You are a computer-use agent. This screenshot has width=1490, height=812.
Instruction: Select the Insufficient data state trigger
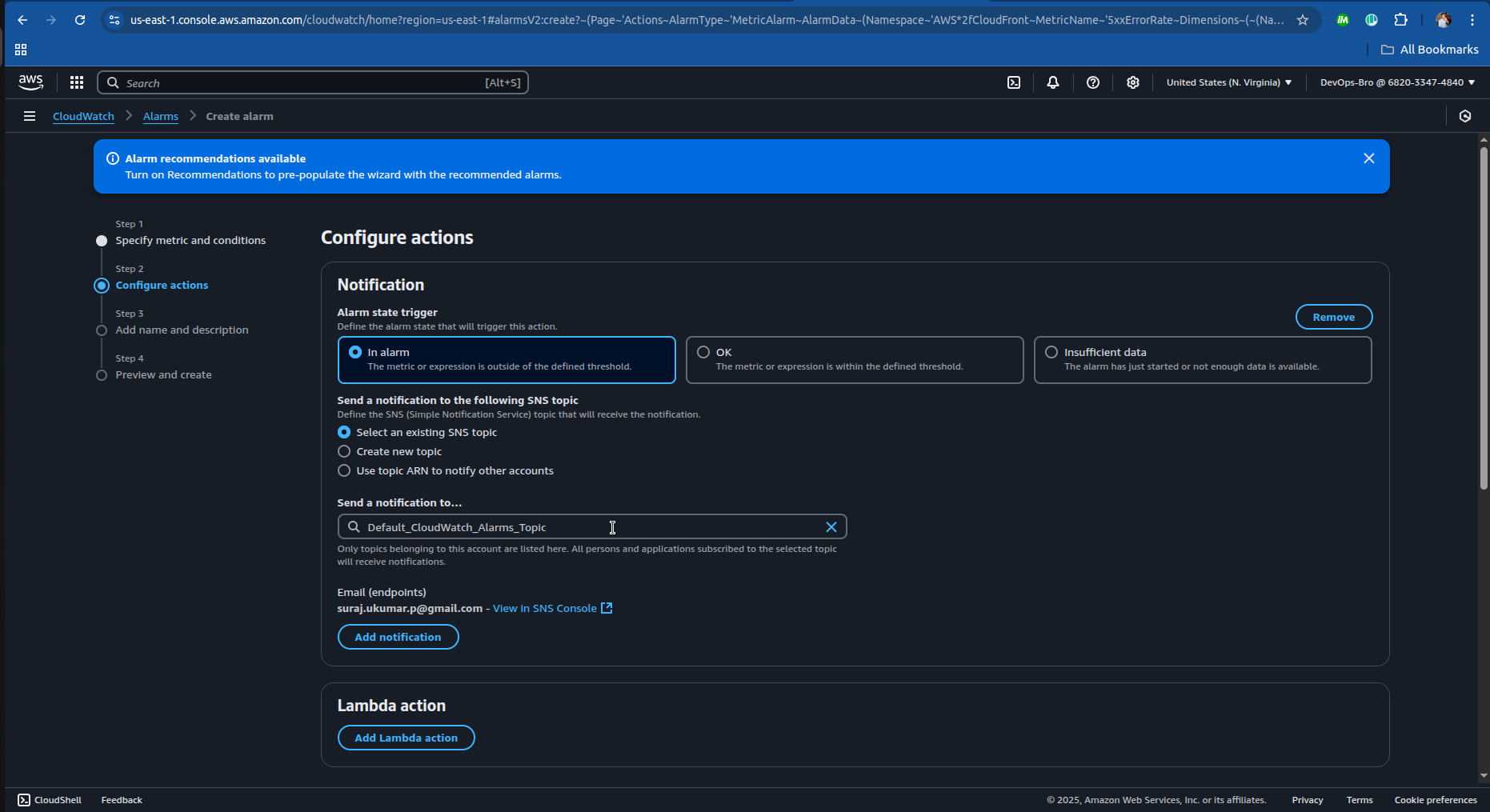tap(1203, 360)
